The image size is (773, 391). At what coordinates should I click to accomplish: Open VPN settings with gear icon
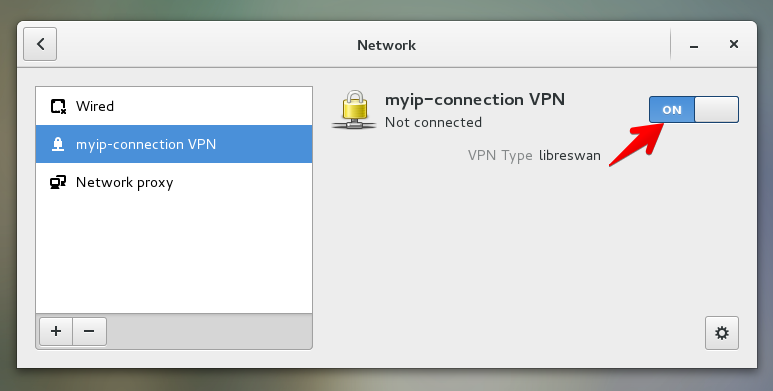tap(722, 333)
